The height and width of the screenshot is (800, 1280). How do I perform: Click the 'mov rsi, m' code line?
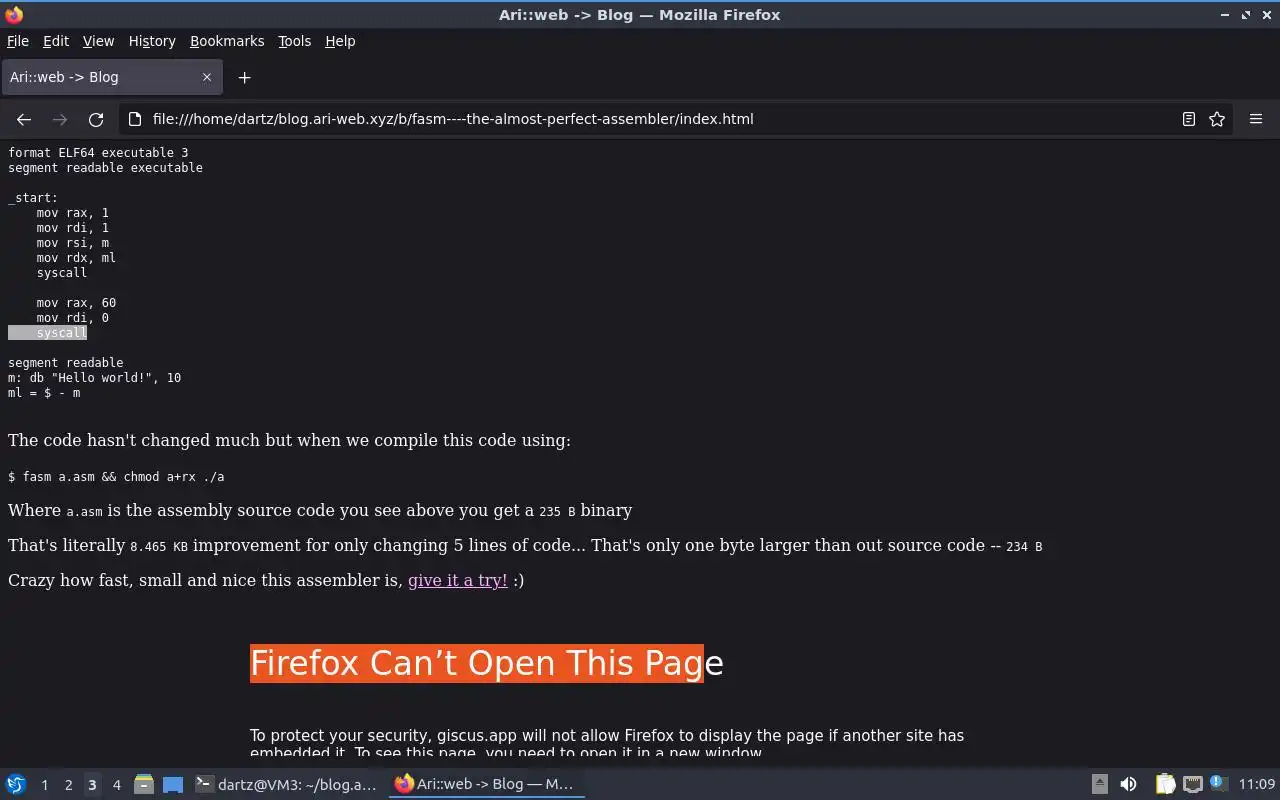pos(73,243)
